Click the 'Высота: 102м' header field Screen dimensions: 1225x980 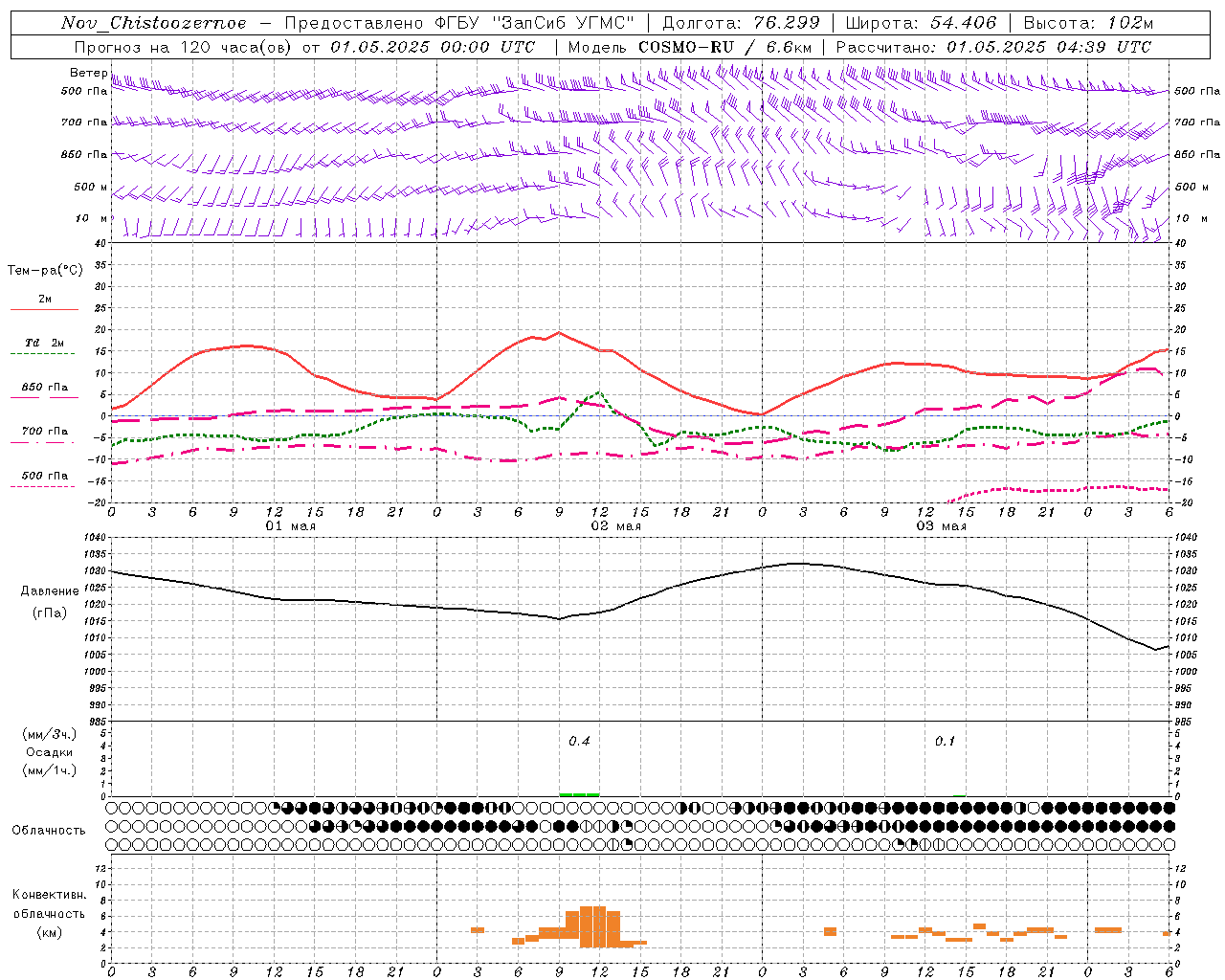pyautogui.click(x=1088, y=23)
